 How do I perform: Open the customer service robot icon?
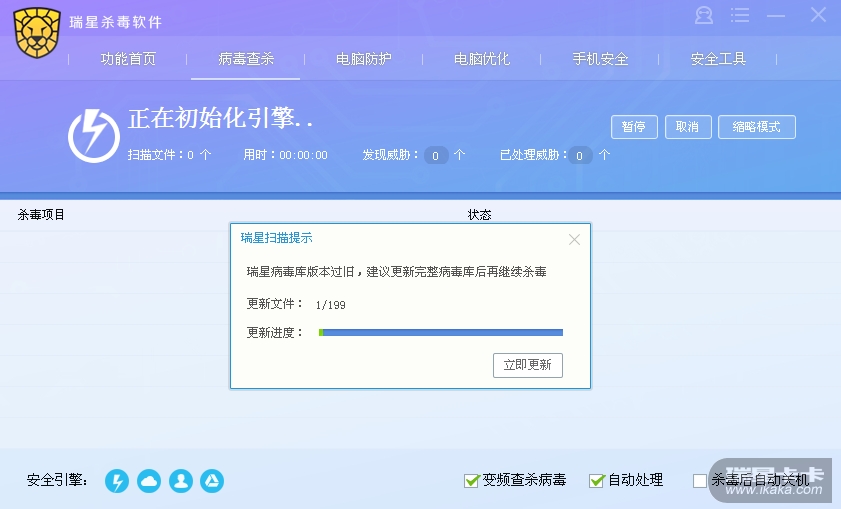pyautogui.click(x=704, y=16)
